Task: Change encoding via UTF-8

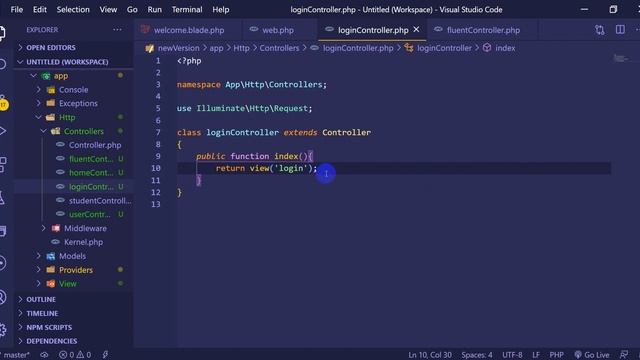Action: pyautogui.click(x=512, y=355)
